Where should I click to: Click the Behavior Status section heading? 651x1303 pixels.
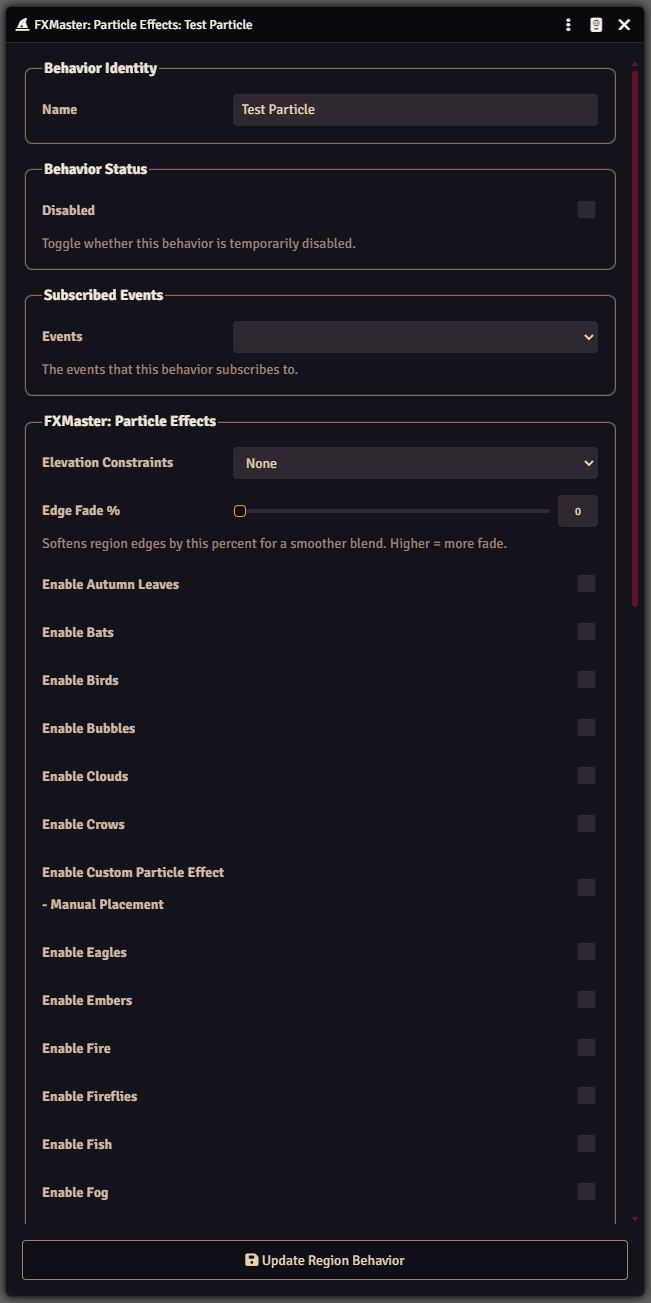(x=95, y=169)
